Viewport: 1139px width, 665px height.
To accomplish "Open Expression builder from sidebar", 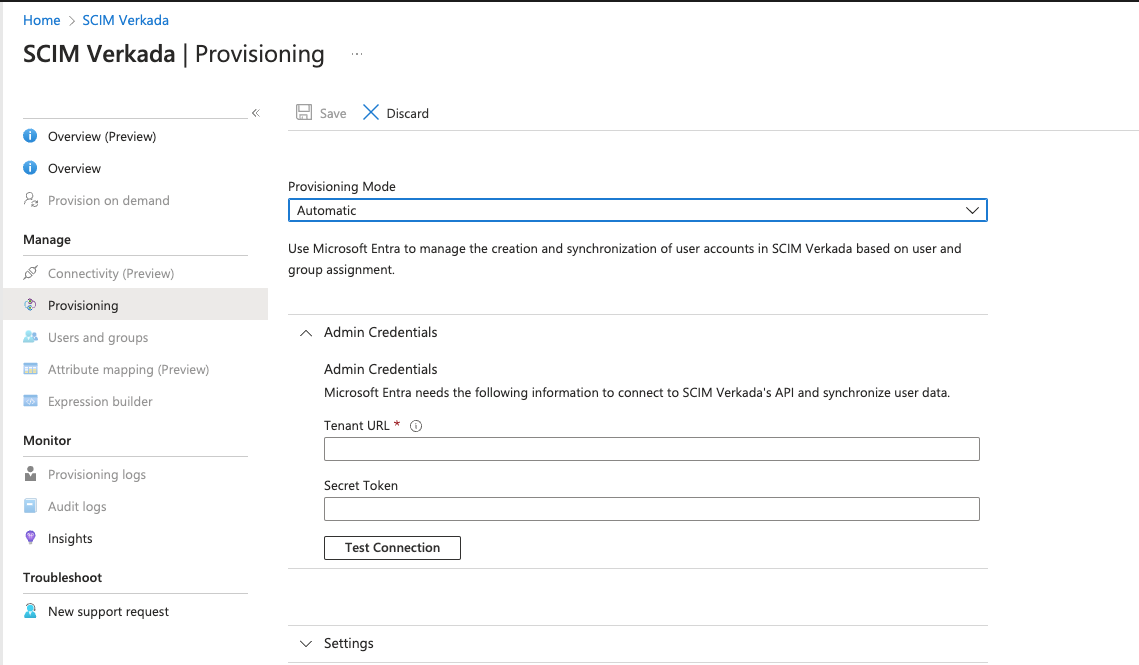I will tap(100, 401).
